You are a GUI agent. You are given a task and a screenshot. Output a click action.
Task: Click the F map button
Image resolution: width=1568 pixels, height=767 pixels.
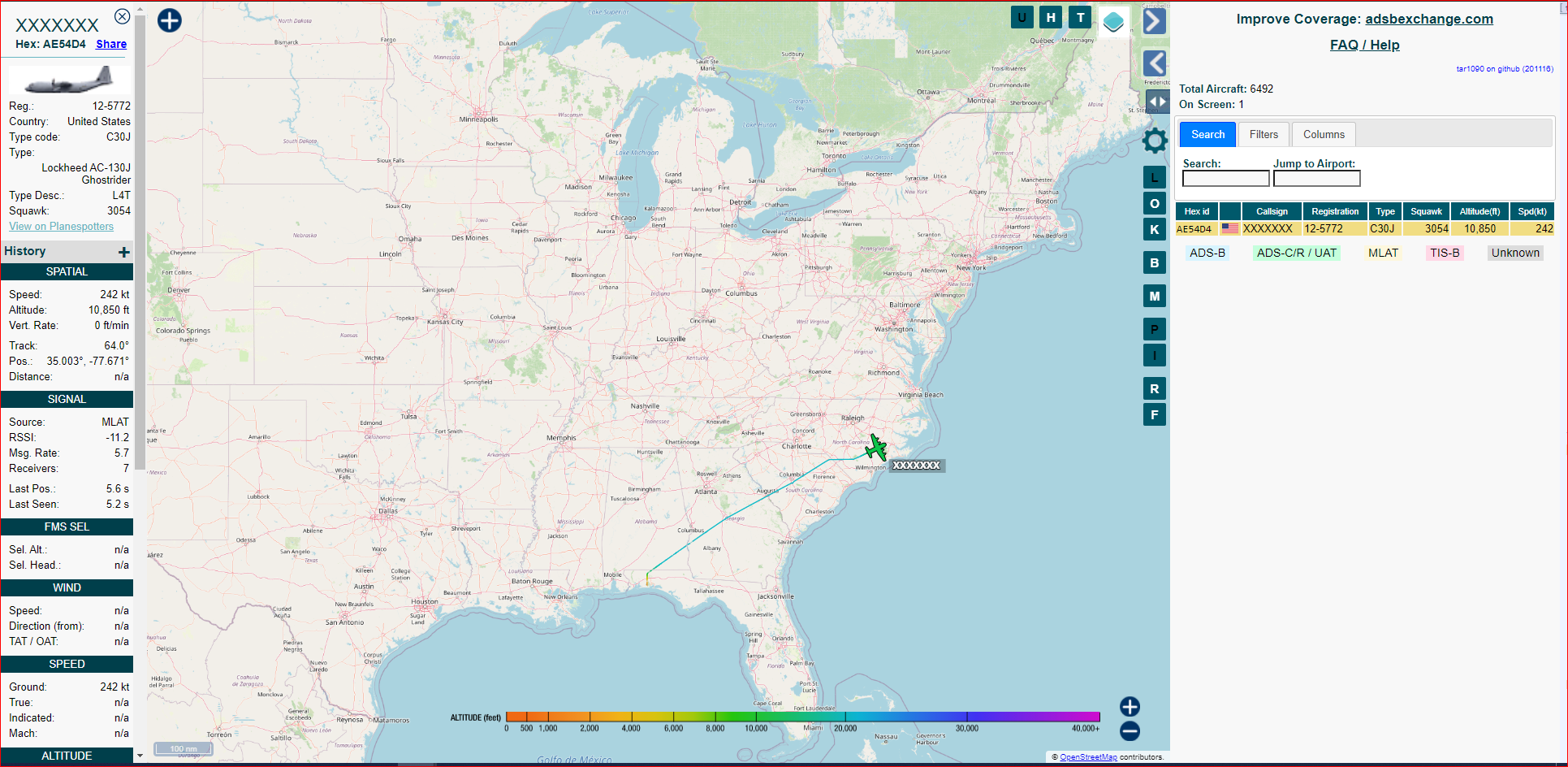(x=1155, y=414)
